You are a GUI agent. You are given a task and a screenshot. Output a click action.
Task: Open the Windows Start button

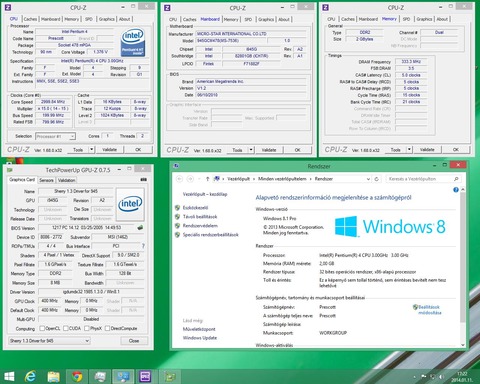(9, 377)
